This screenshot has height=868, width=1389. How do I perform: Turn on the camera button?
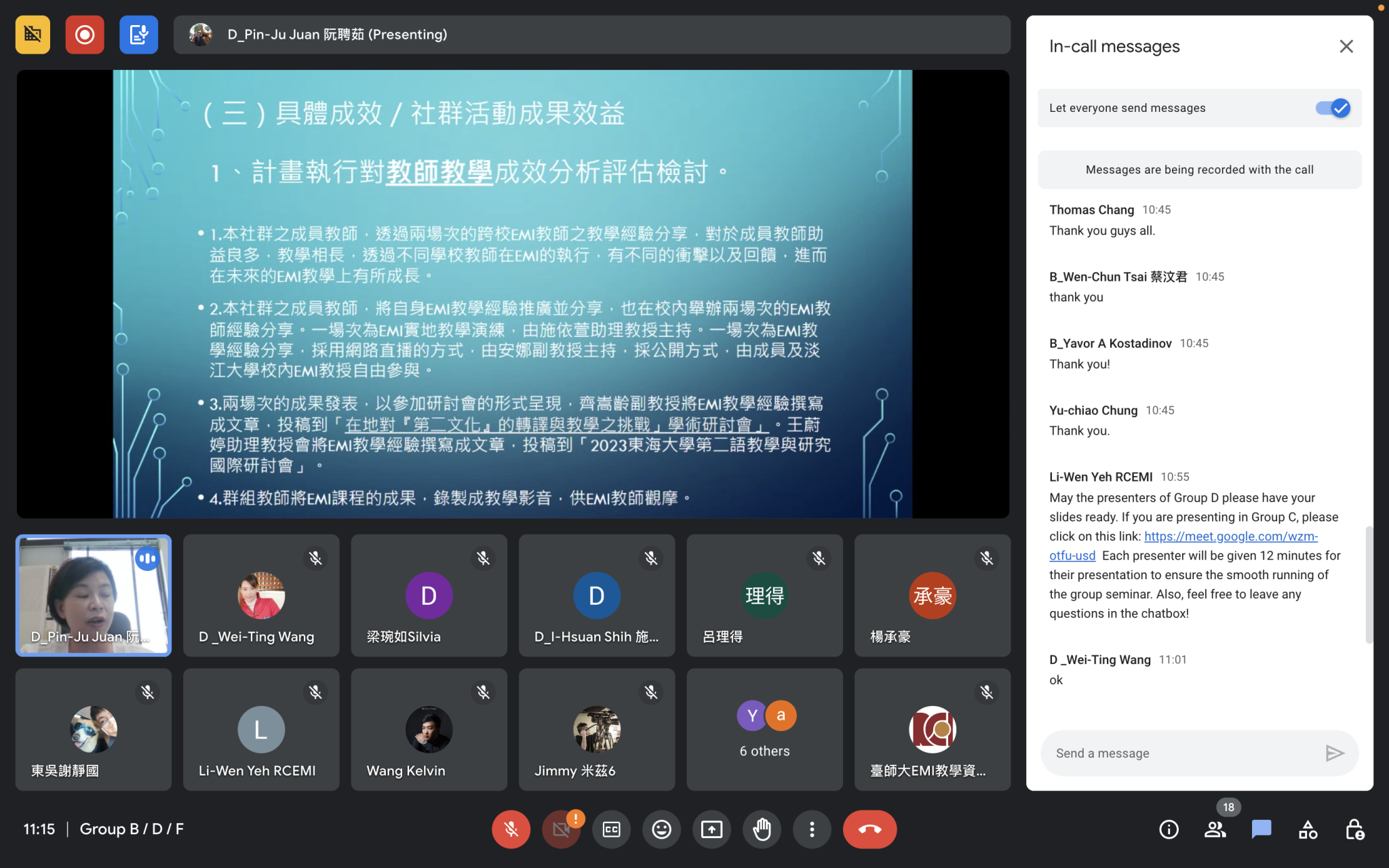click(x=561, y=829)
